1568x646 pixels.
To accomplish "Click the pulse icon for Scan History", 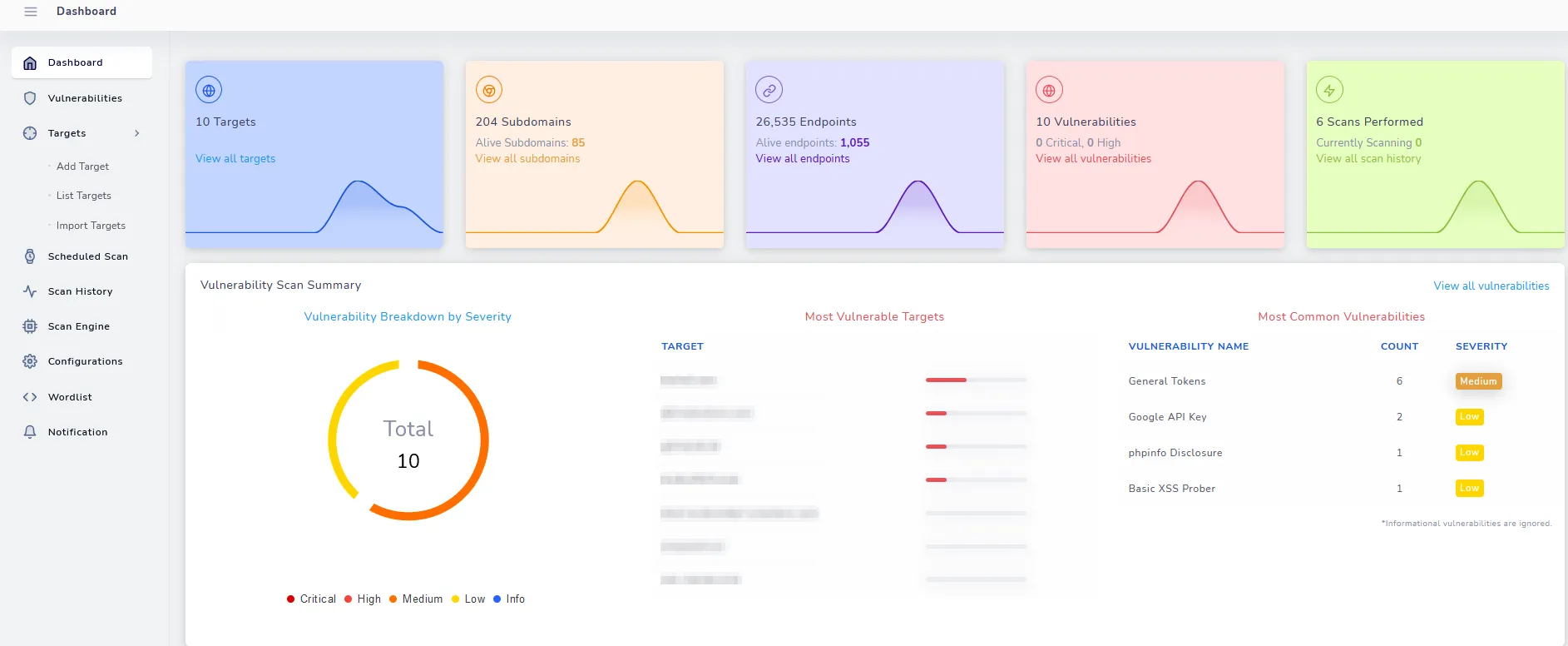I will coord(30,291).
